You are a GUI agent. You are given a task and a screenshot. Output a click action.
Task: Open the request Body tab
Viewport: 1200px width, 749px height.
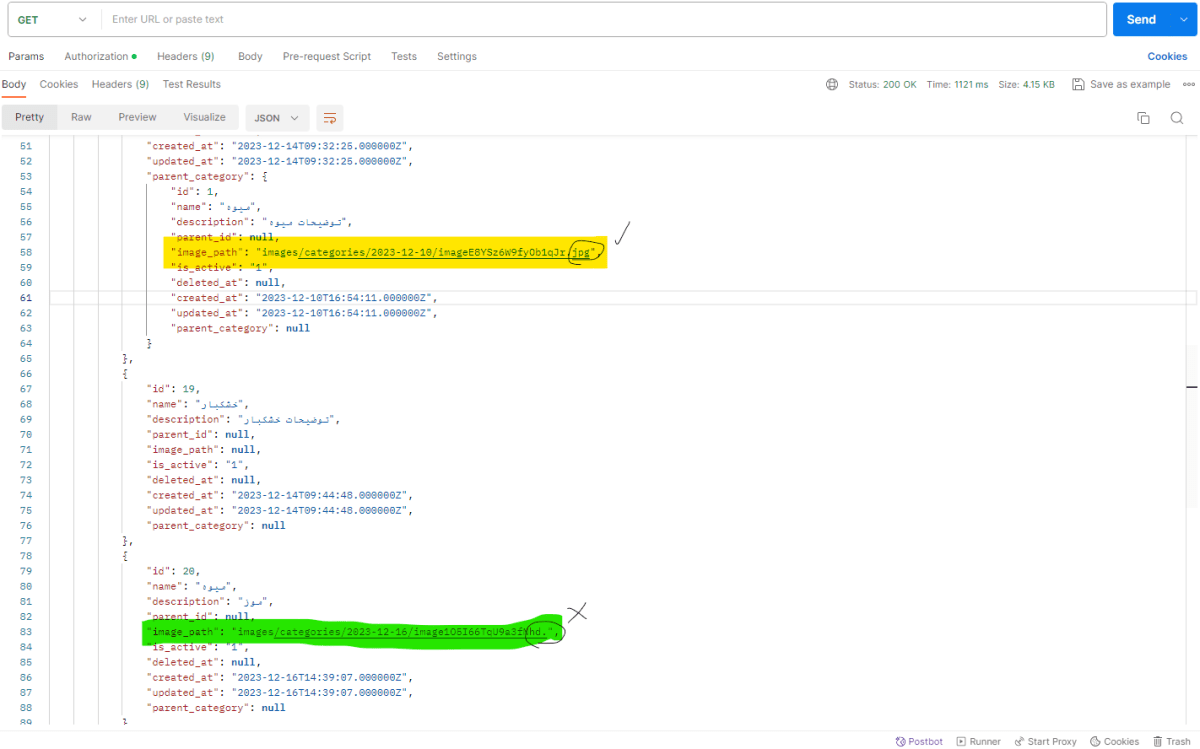click(x=250, y=57)
